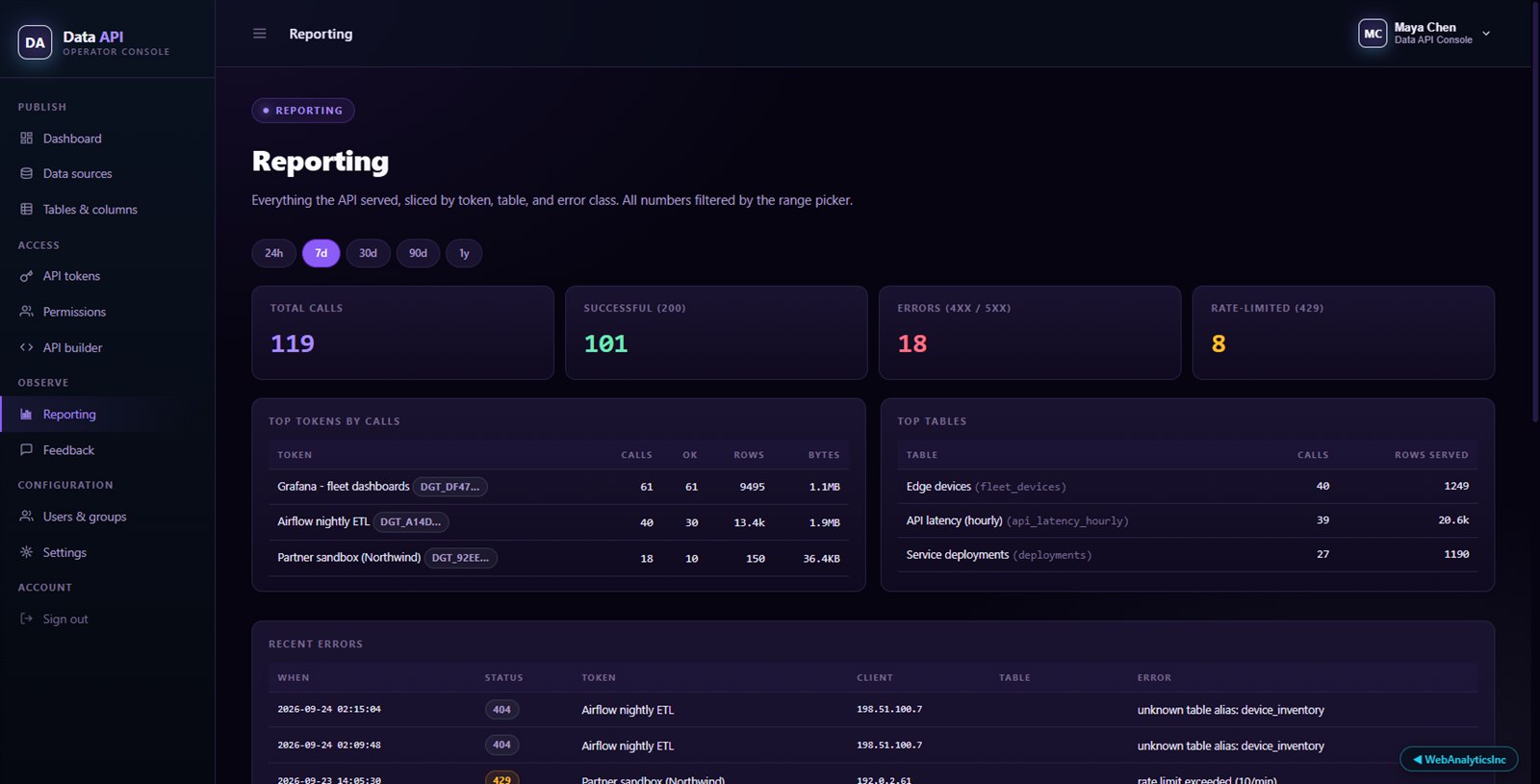Select the 90d time range
Screen dimensions: 1540x784
(x=418, y=253)
